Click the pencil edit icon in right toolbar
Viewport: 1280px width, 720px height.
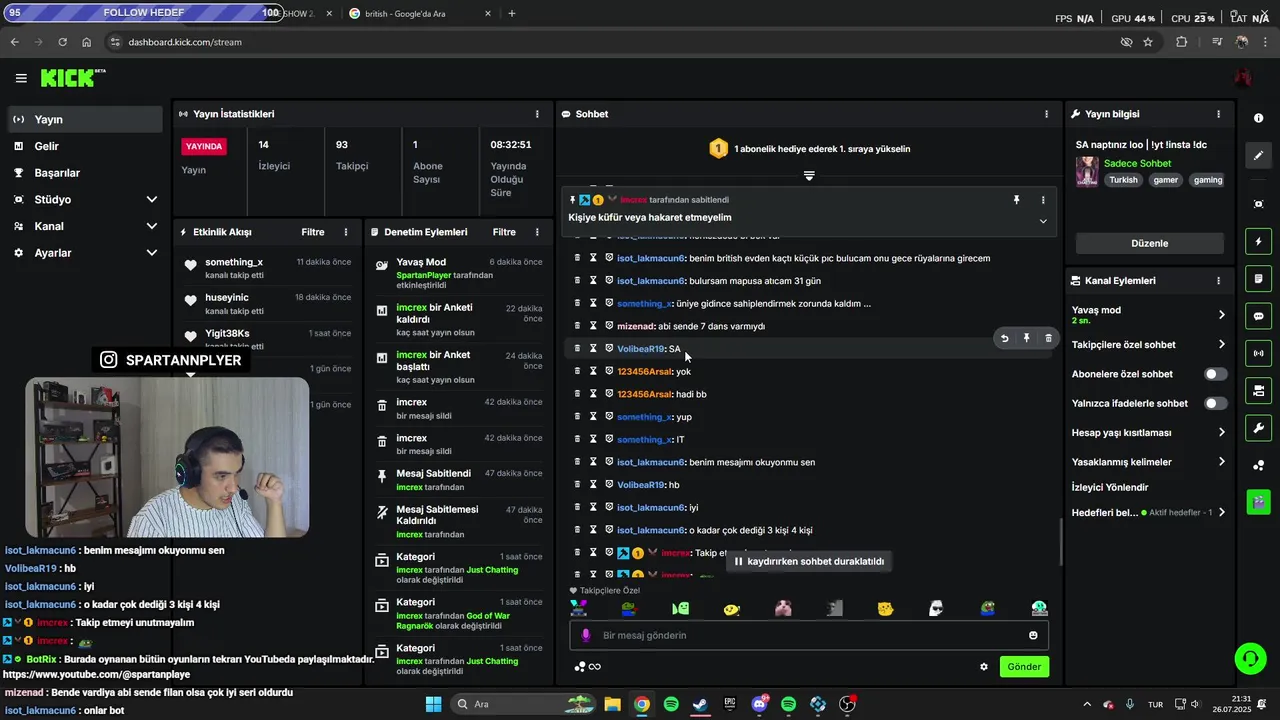[x=1258, y=156]
